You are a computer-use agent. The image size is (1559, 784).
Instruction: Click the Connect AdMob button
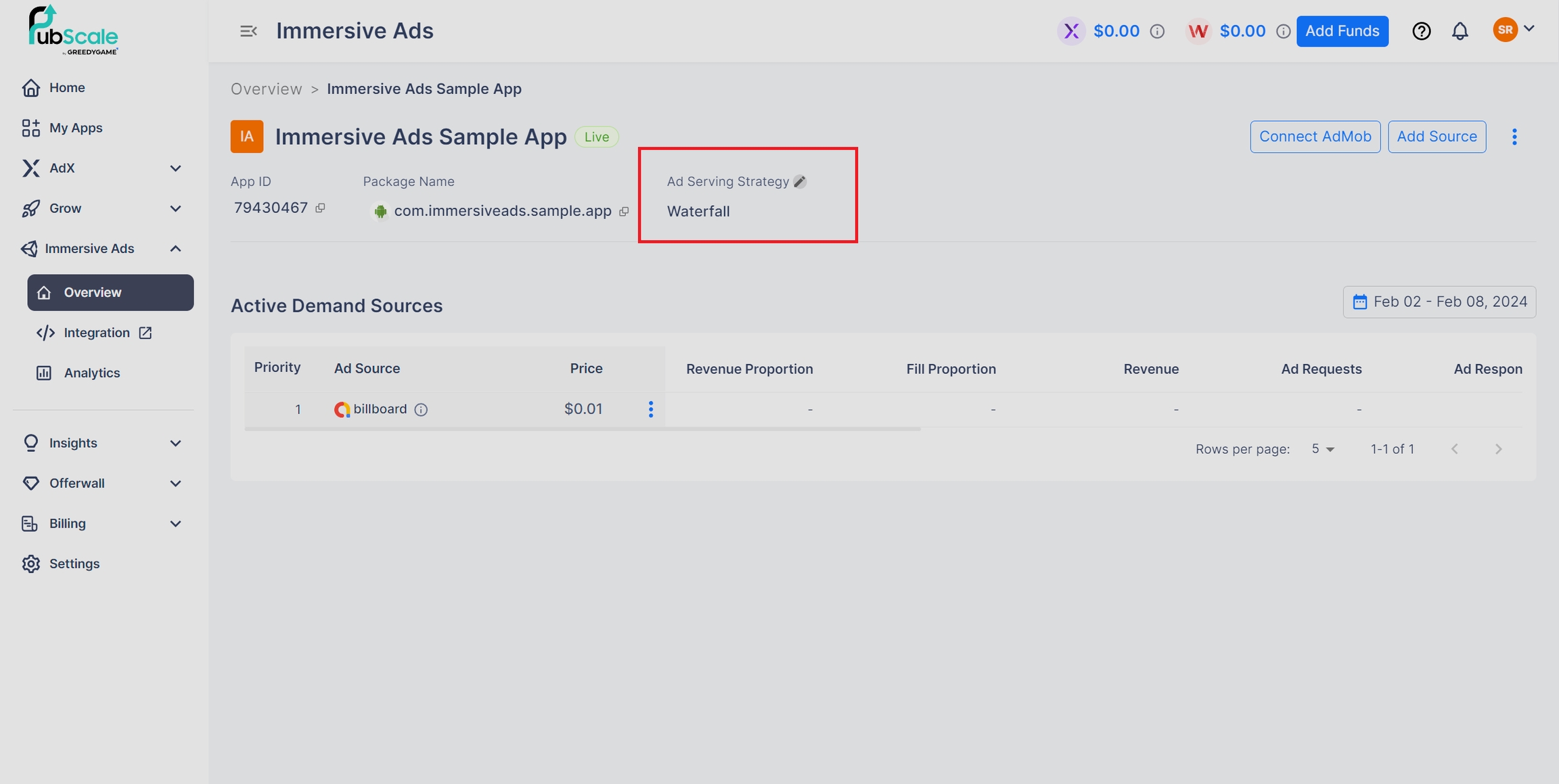tap(1315, 137)
